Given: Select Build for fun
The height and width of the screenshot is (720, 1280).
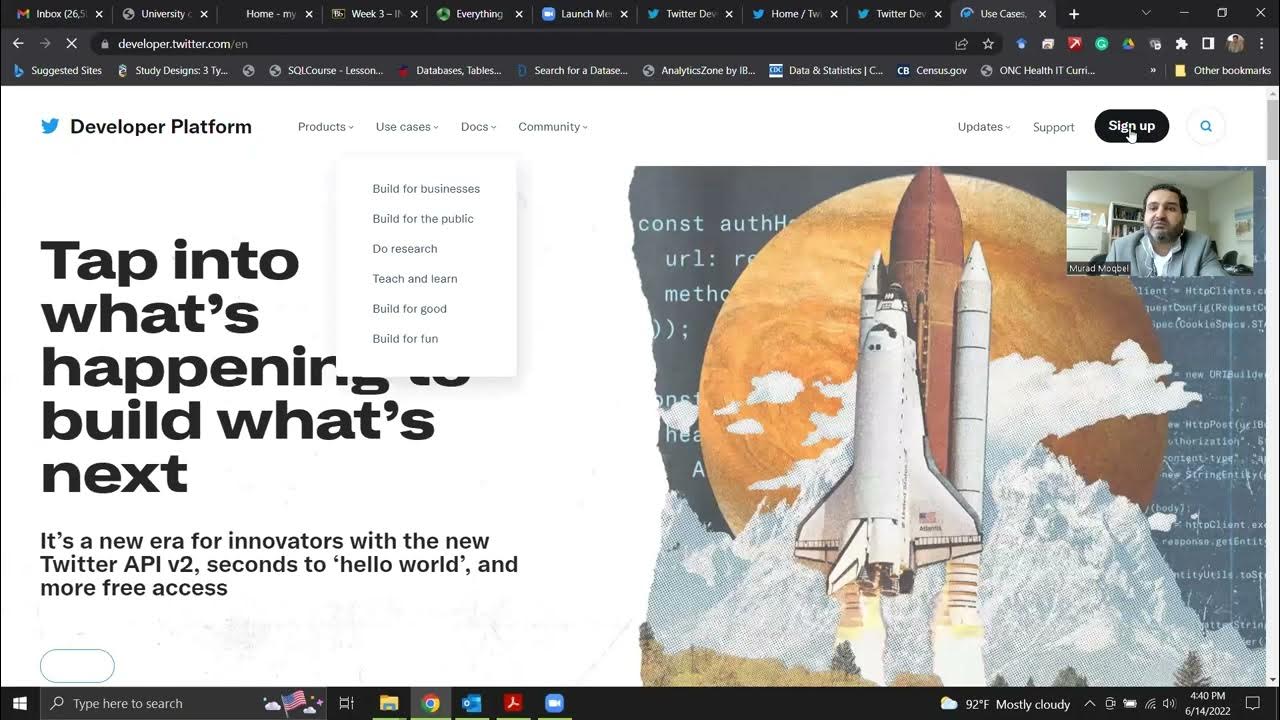Looking at the screenshot, I should 405,339.
